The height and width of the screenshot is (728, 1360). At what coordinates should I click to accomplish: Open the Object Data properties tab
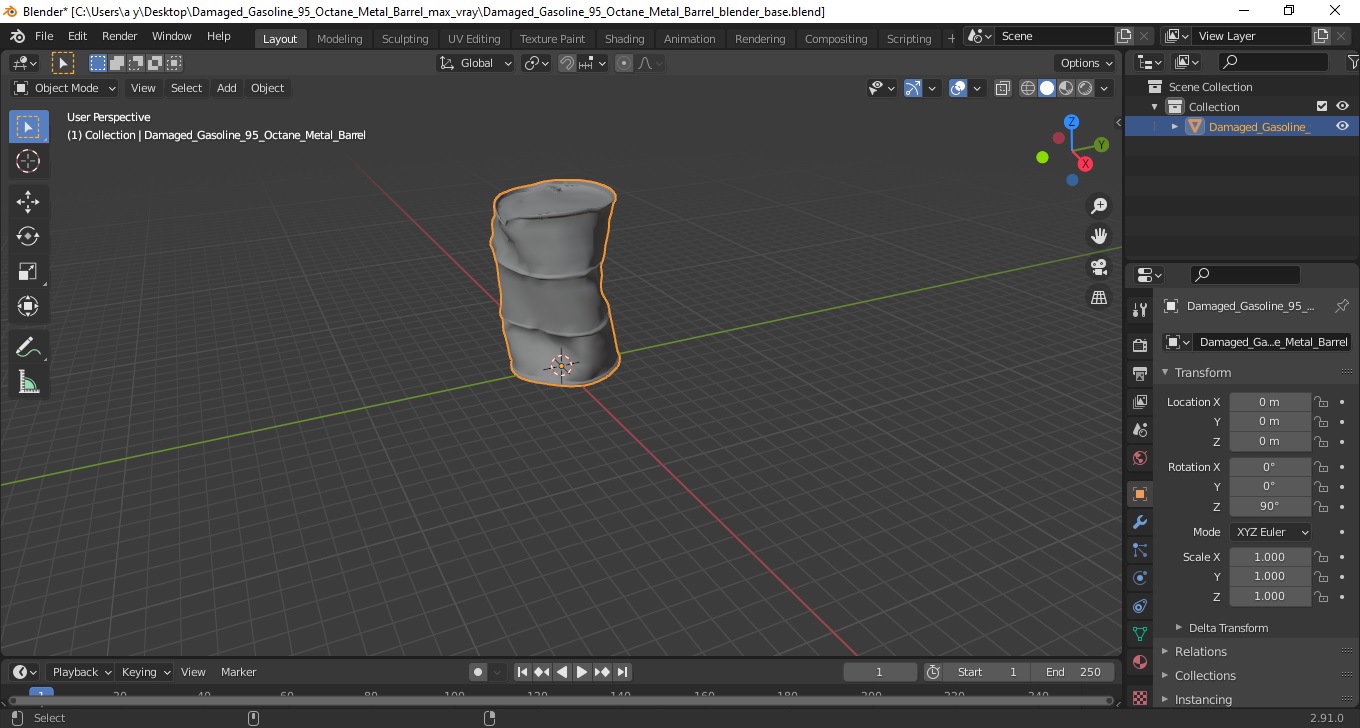tap(1140, 634)
